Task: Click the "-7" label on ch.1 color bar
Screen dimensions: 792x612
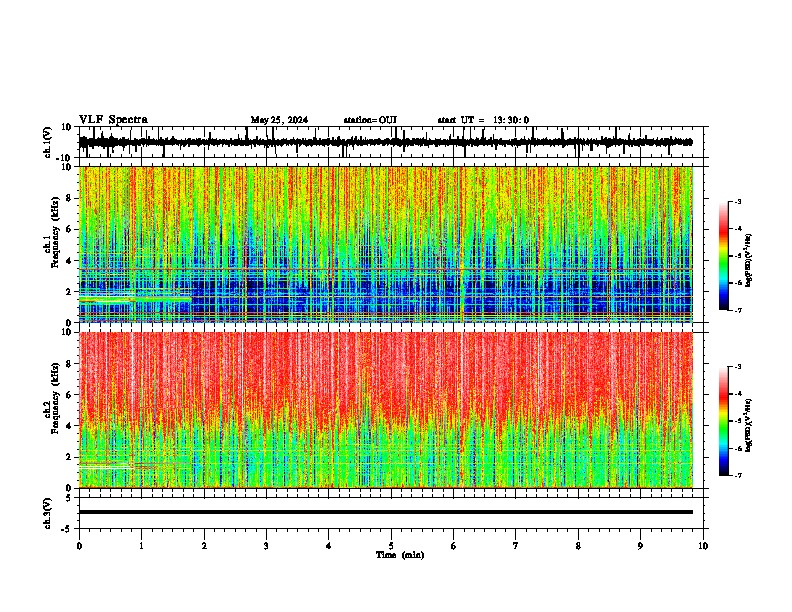Action: click(x=737, y=310)
